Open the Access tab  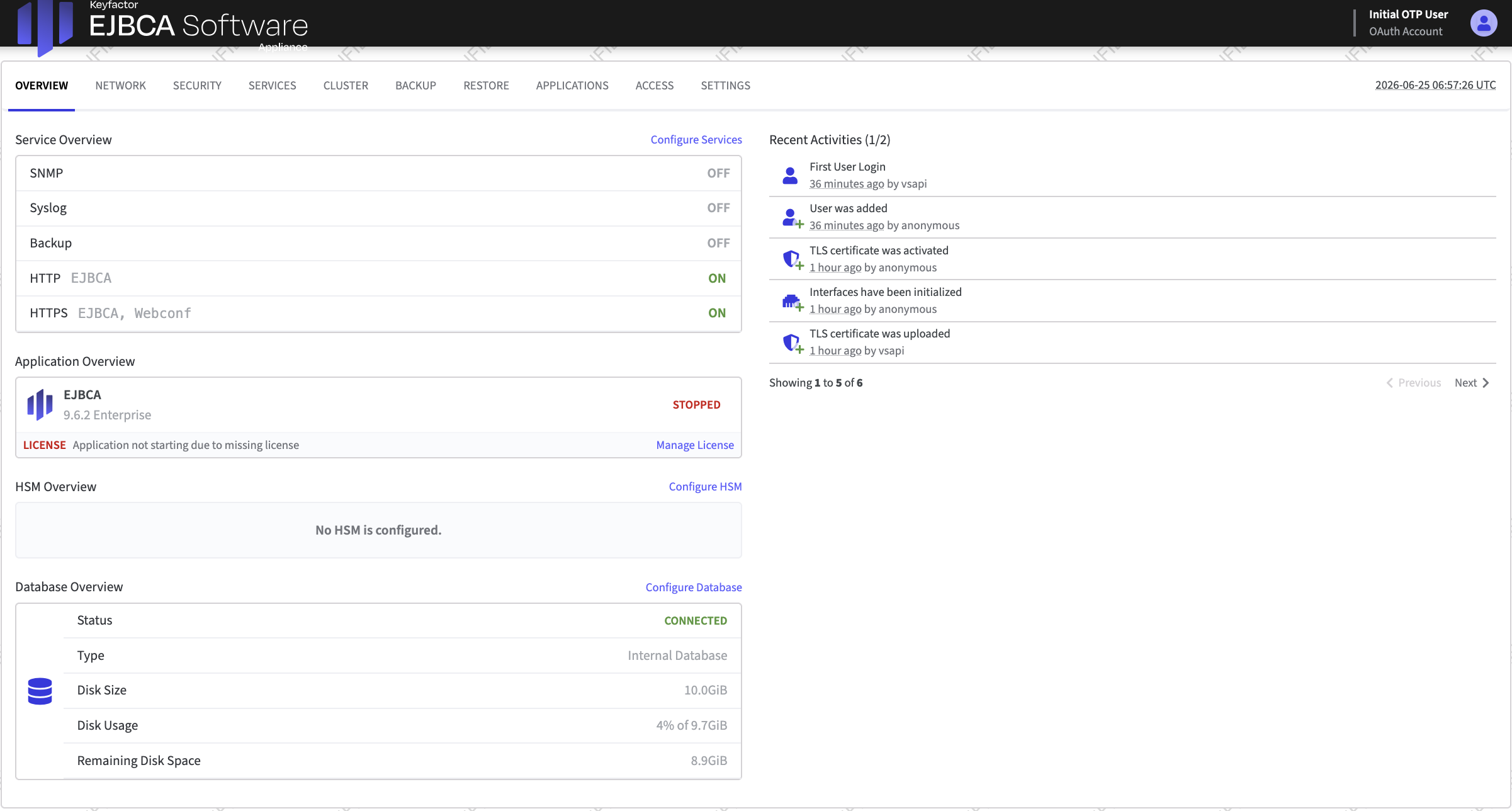point(654,86)
